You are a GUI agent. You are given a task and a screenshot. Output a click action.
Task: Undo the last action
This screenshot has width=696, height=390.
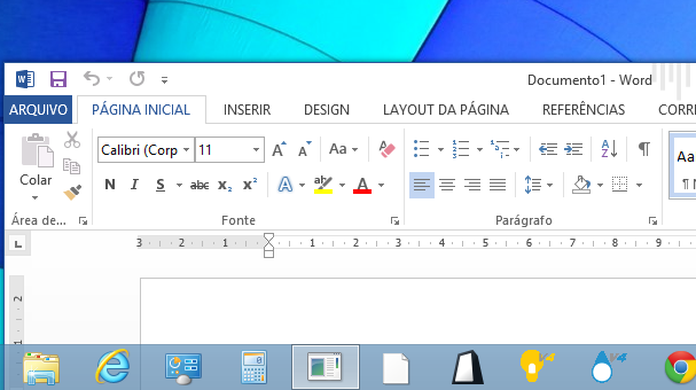pos(91,79)
